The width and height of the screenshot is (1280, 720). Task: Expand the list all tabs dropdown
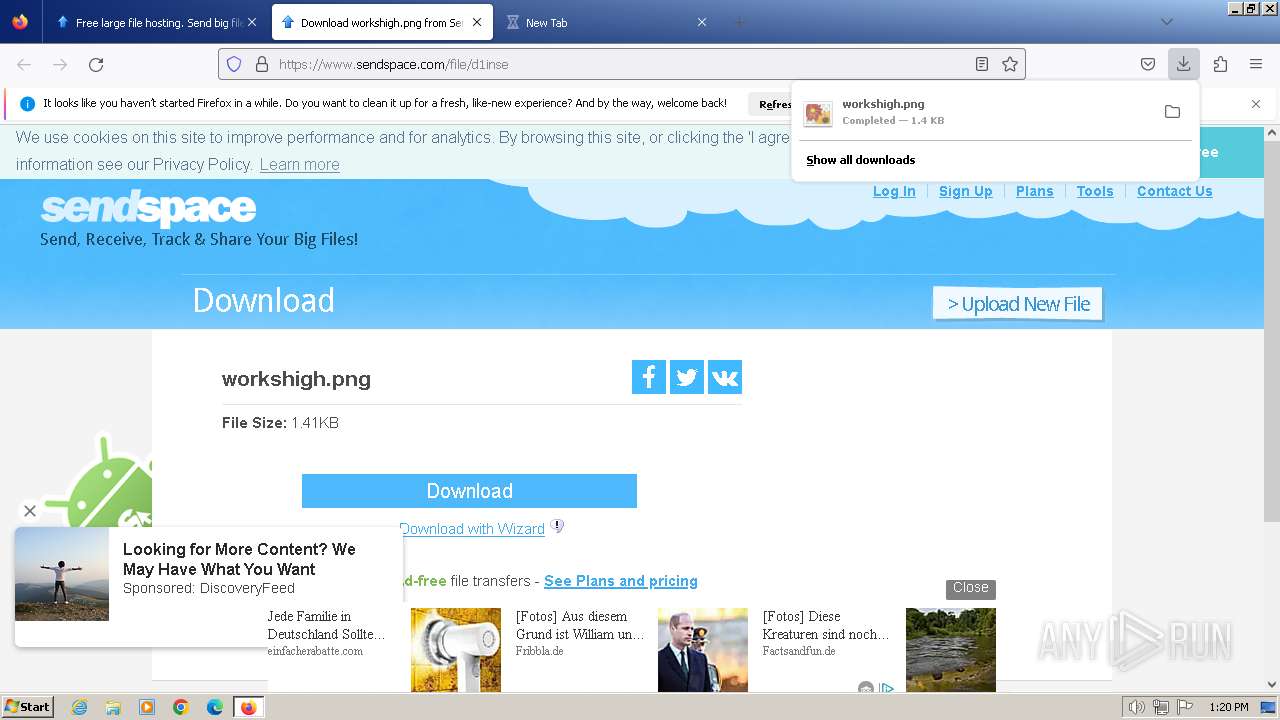pos(1166,22)
